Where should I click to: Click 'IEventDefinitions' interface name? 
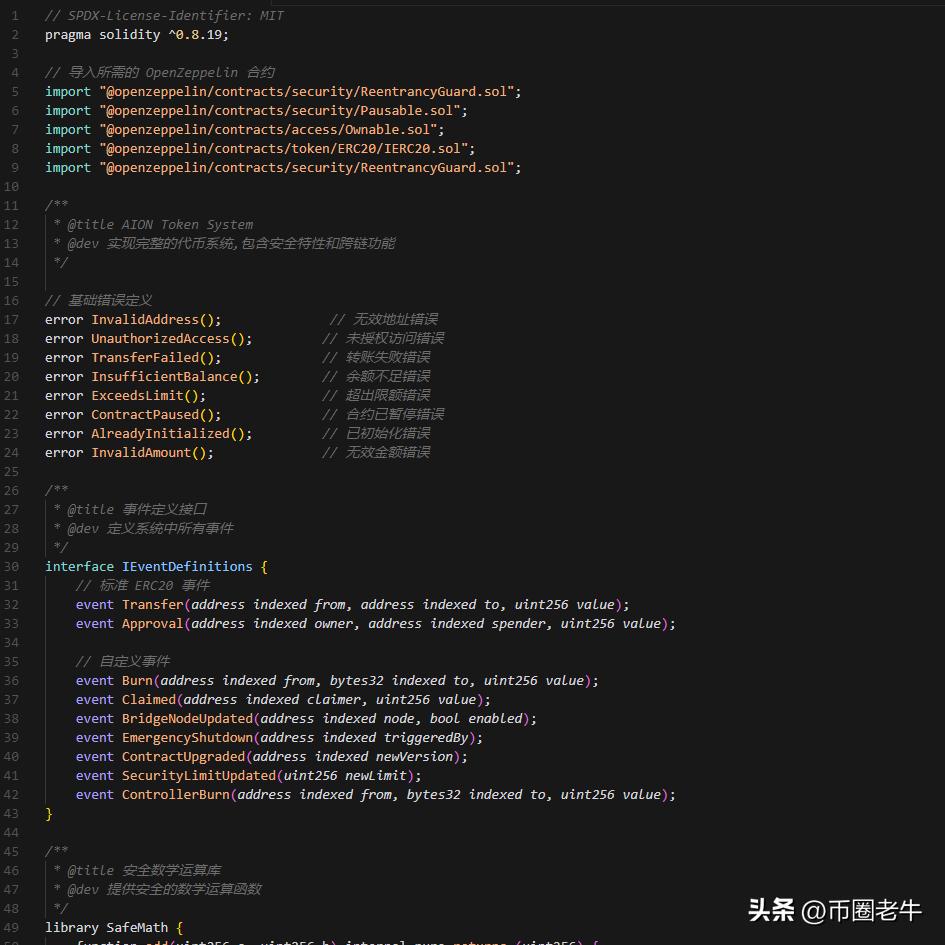coord(187,567)
